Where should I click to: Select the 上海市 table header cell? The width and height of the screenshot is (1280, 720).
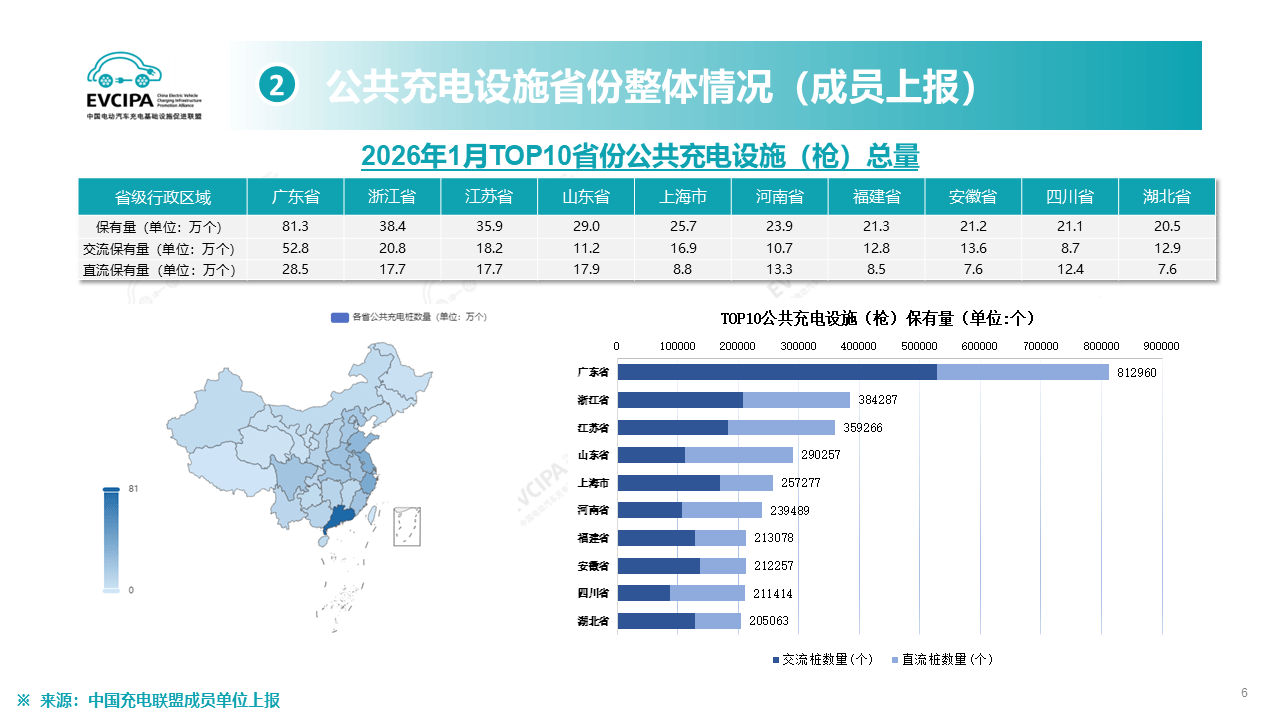[683, 197]
